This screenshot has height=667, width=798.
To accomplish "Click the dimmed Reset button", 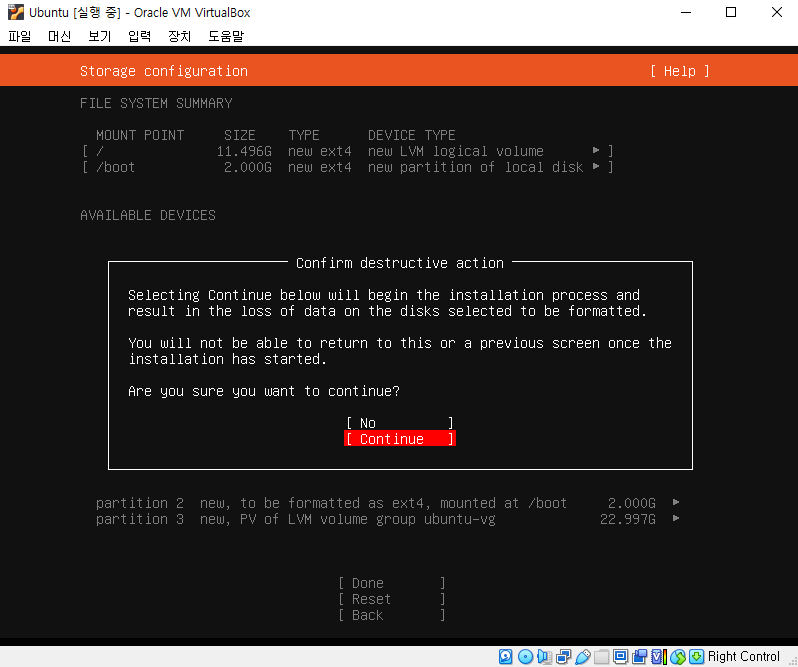I will 392,599.
